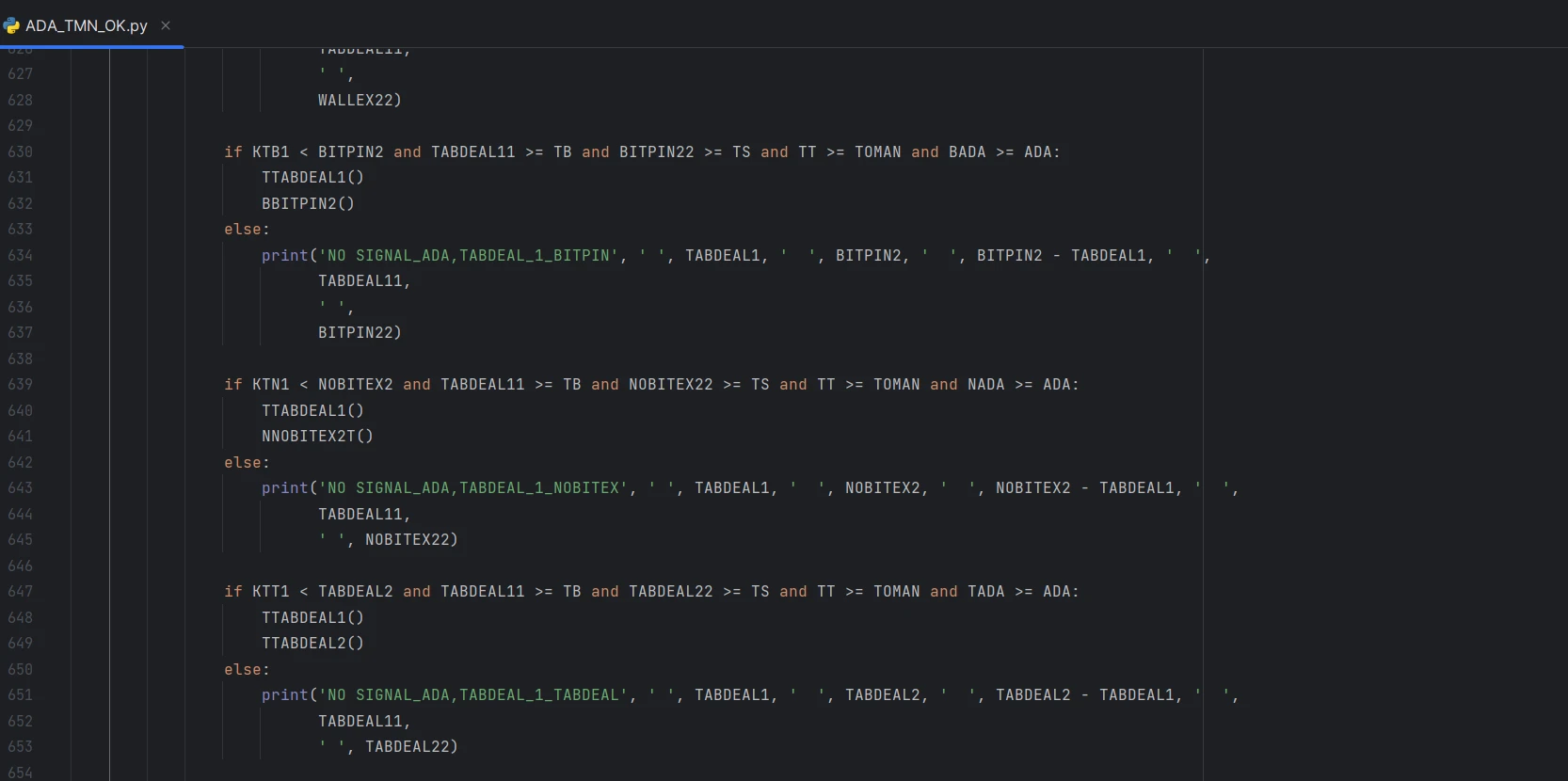
Task: Place cursor on the BBITPIN2() call
Action: point(308,203)
